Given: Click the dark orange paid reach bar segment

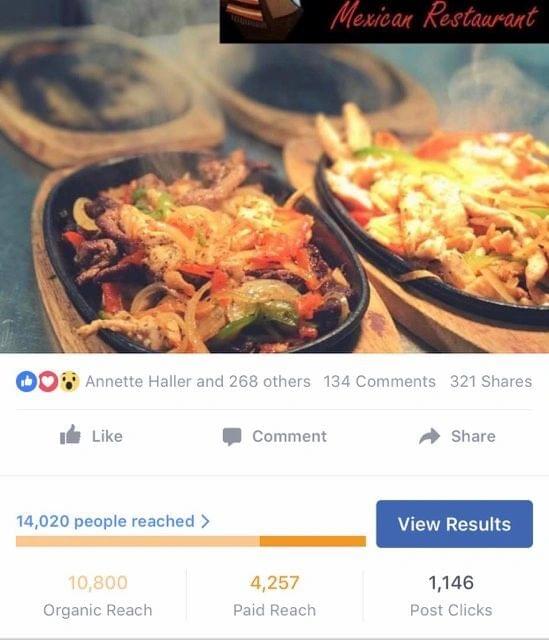Looking at the screenshot, I should [x=313, y=541].
